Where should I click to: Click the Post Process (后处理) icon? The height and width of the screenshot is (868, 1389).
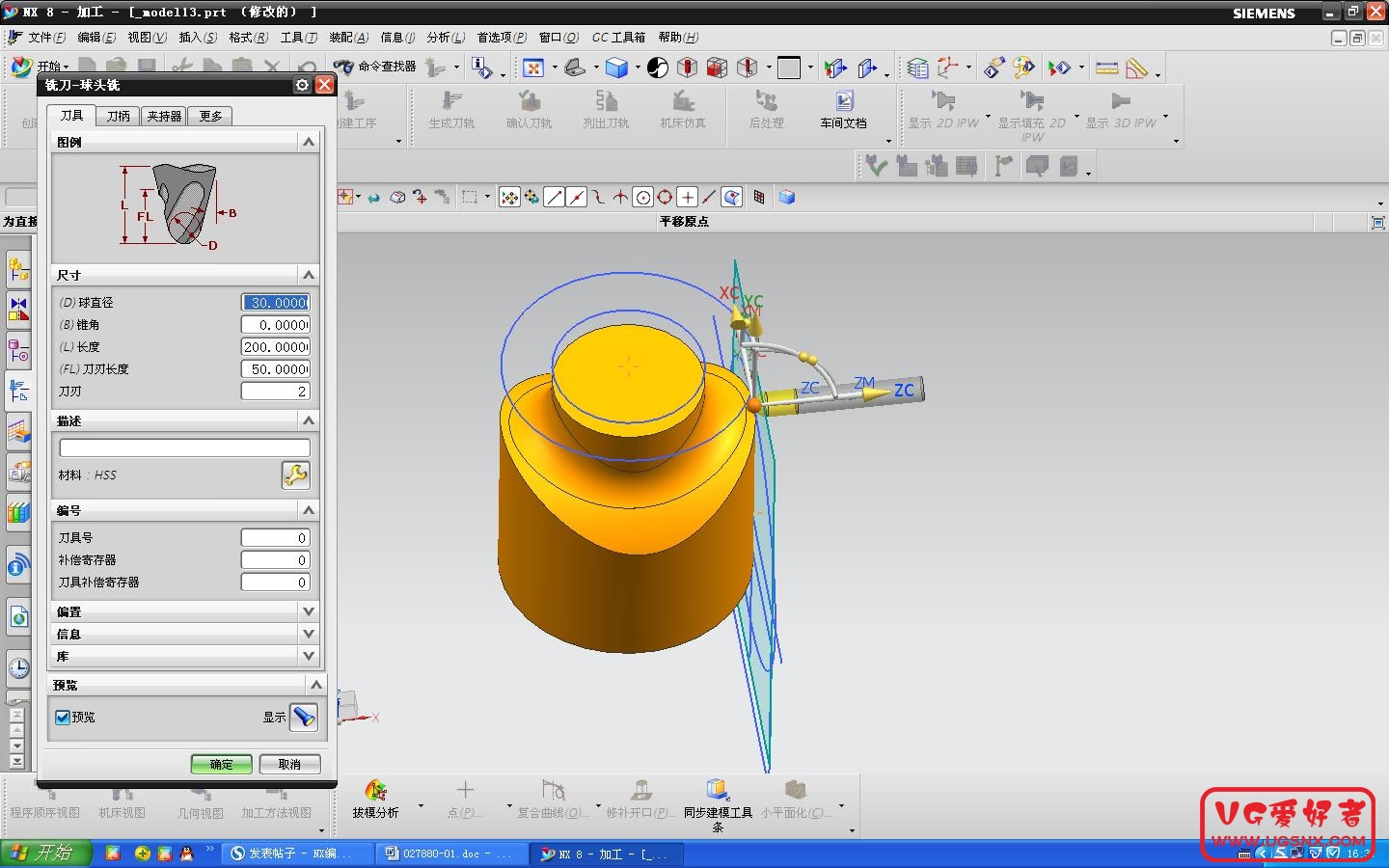[x=767, y=100]
